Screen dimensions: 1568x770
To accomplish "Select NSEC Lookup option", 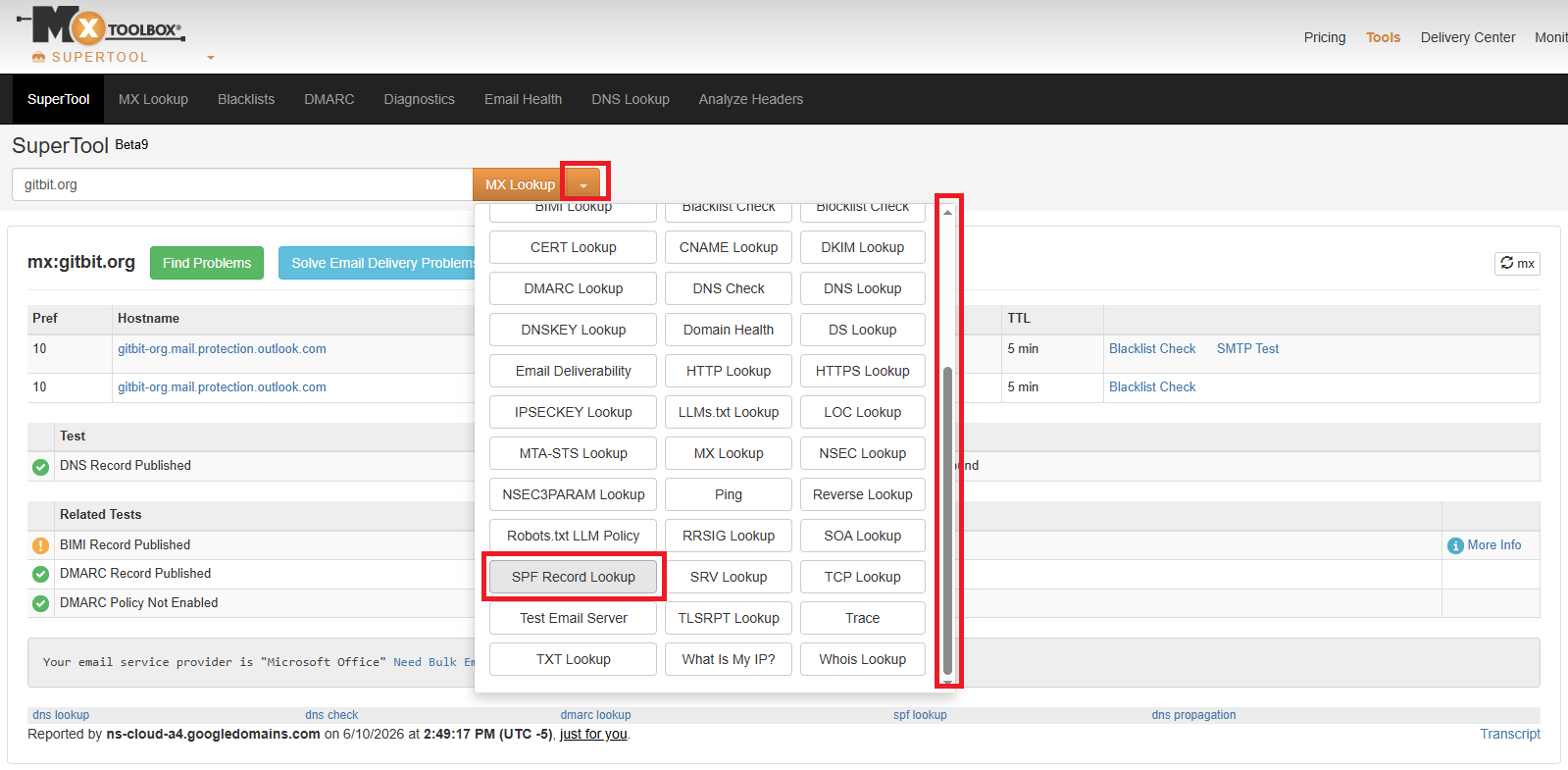I will (863, 453).
